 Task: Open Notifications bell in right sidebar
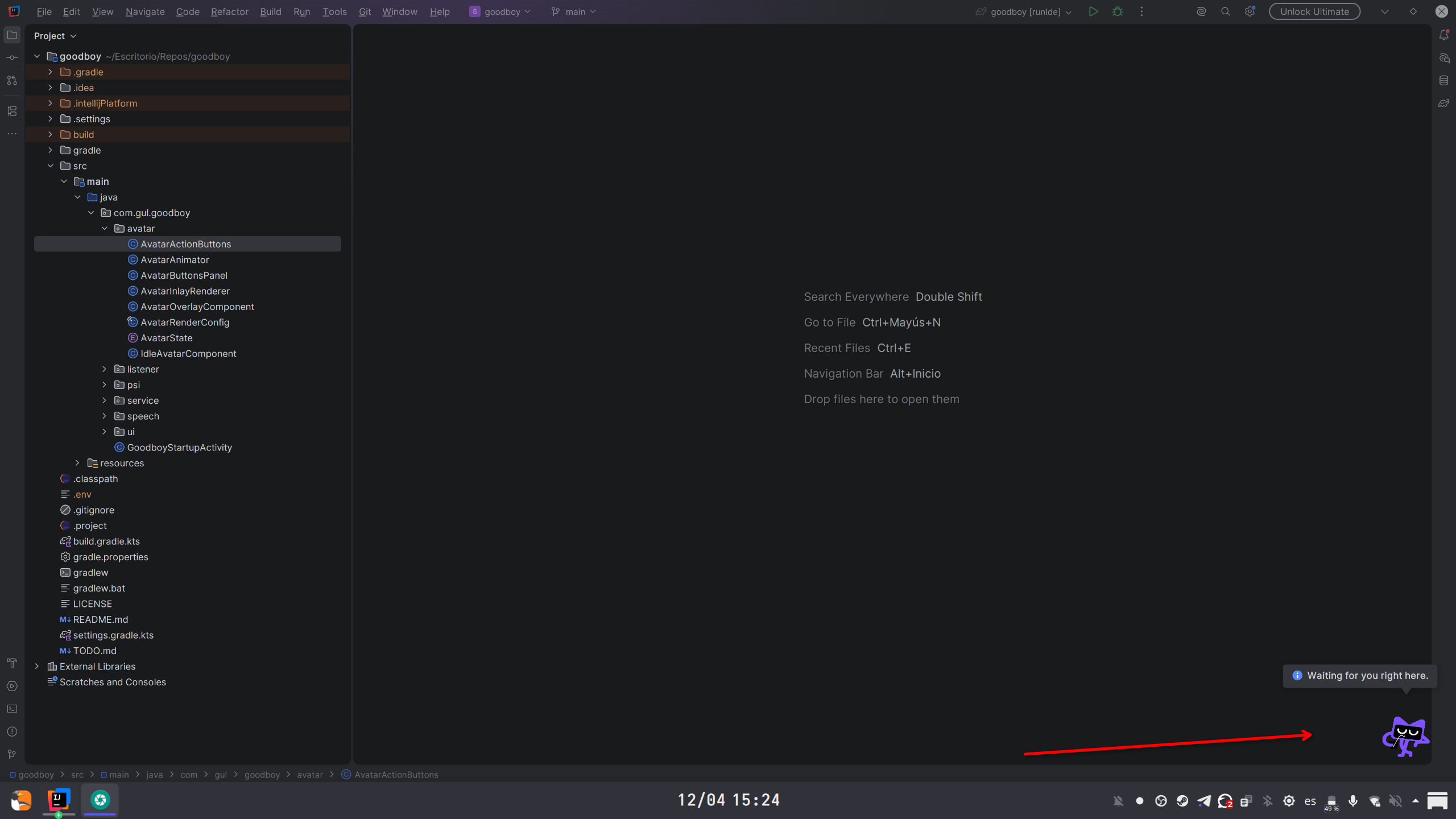click(1443, 35)
